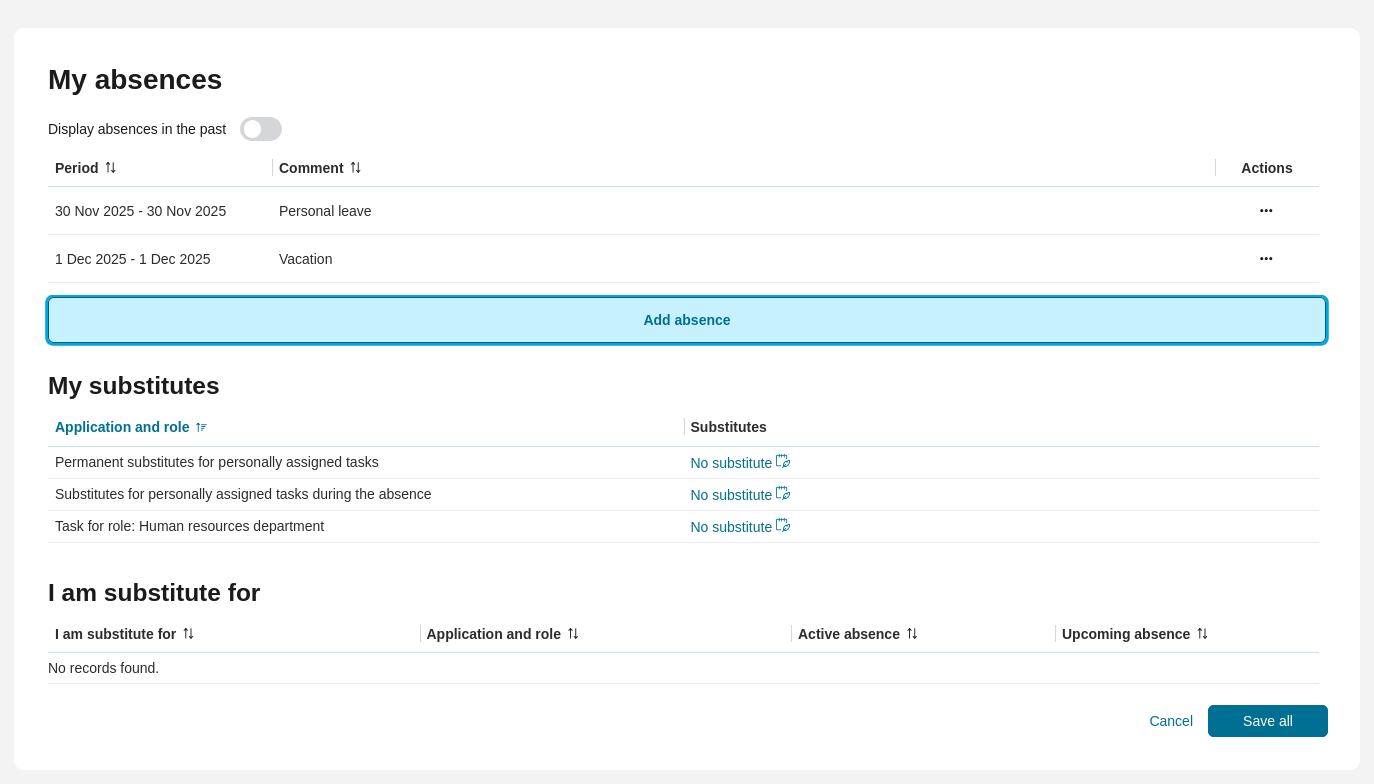This screenshot has height=784, width=1374.
Task: Sort by Application and role in My substitutes
Action: [201, 427]
